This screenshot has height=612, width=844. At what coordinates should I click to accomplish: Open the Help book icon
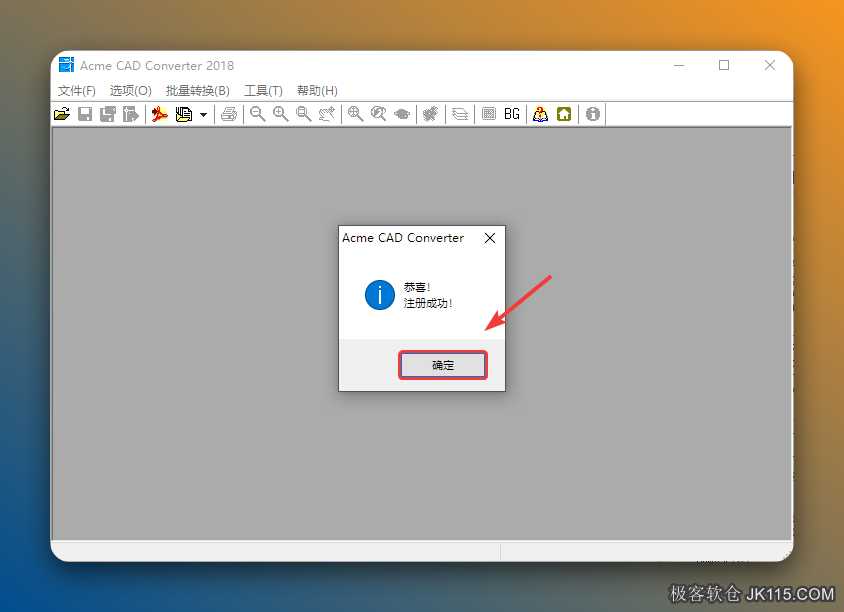point(540,114)
